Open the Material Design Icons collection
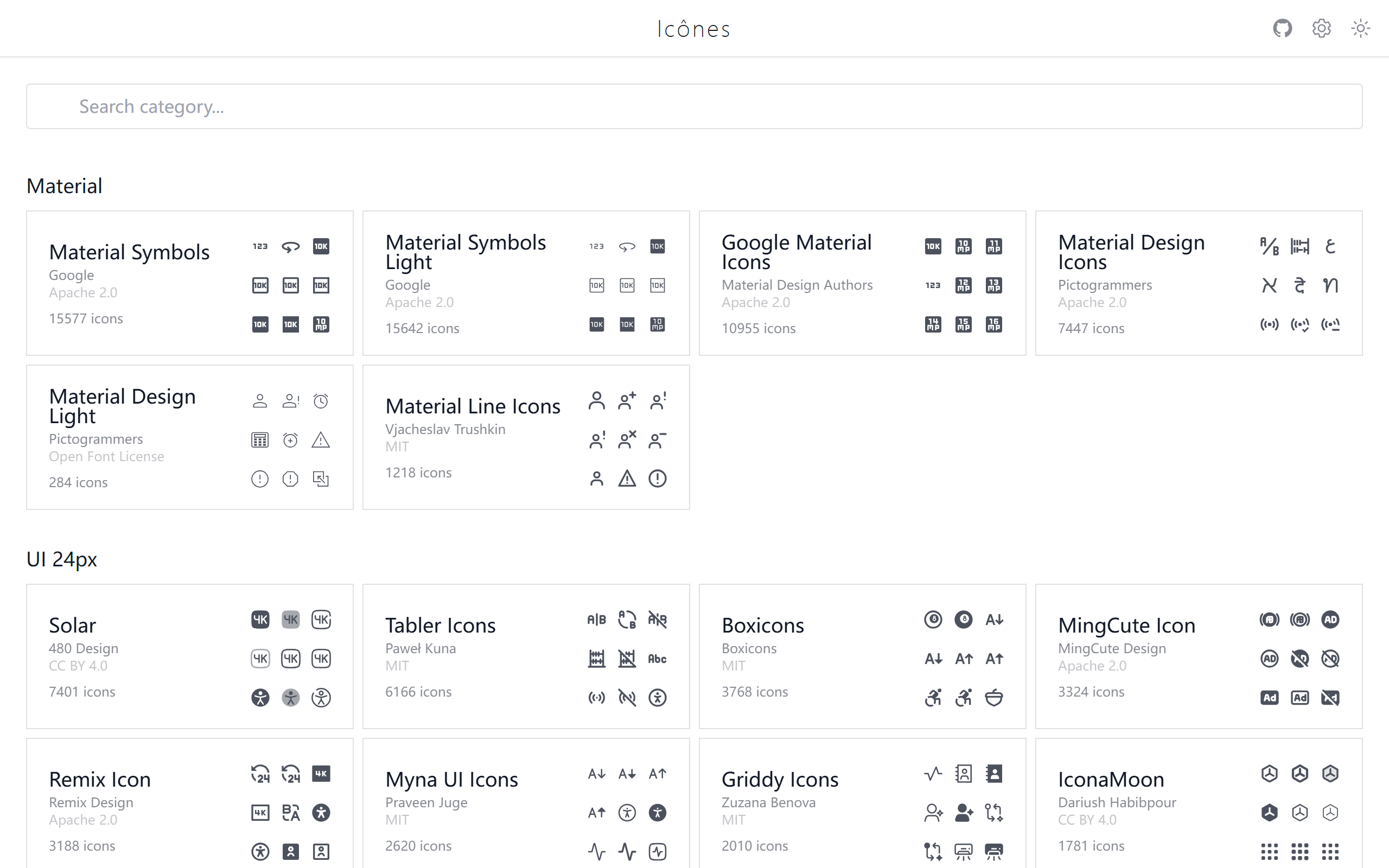1389x868 pixels. coord(1199,283)
